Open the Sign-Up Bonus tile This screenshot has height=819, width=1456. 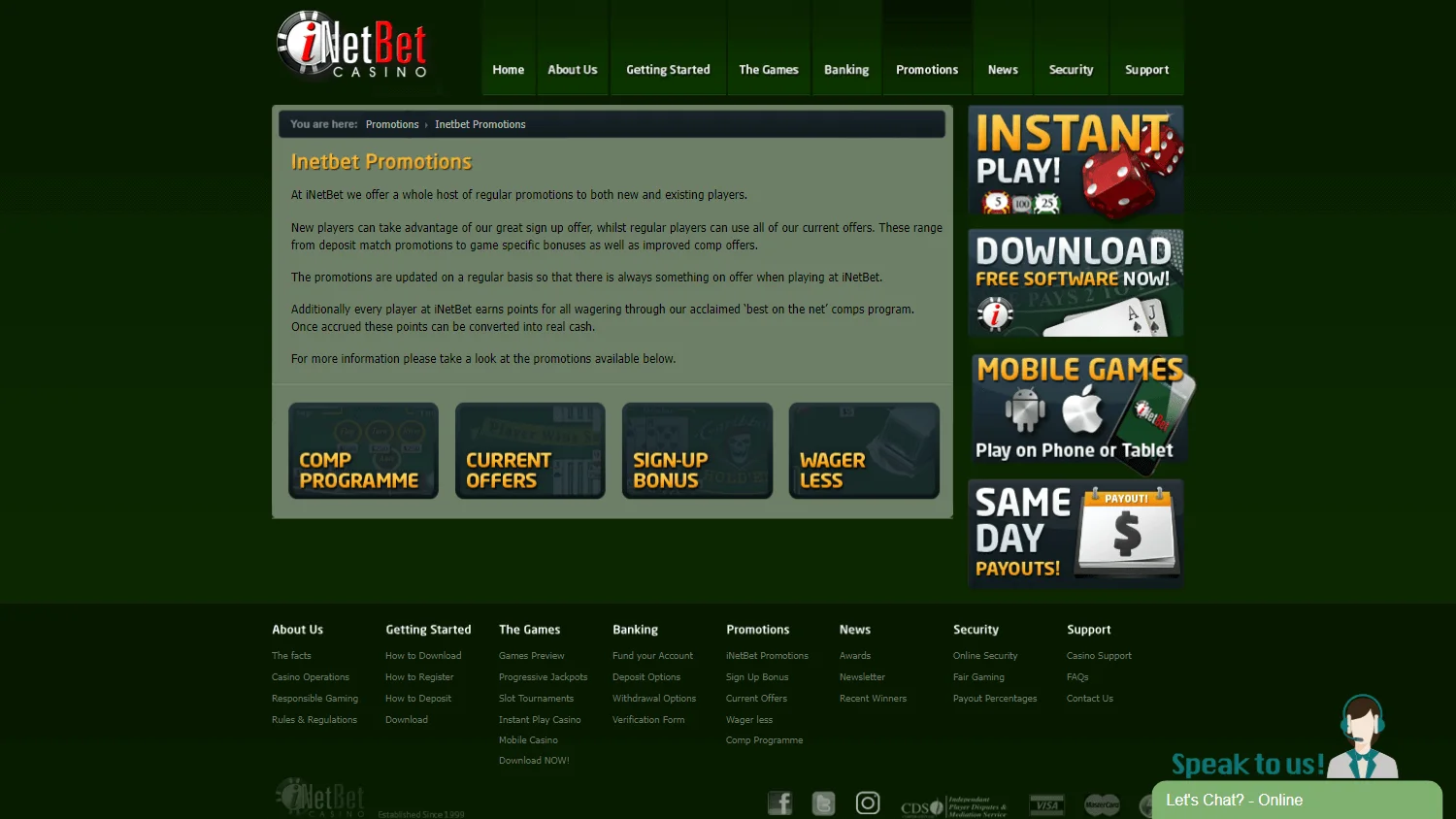[697, 450]
